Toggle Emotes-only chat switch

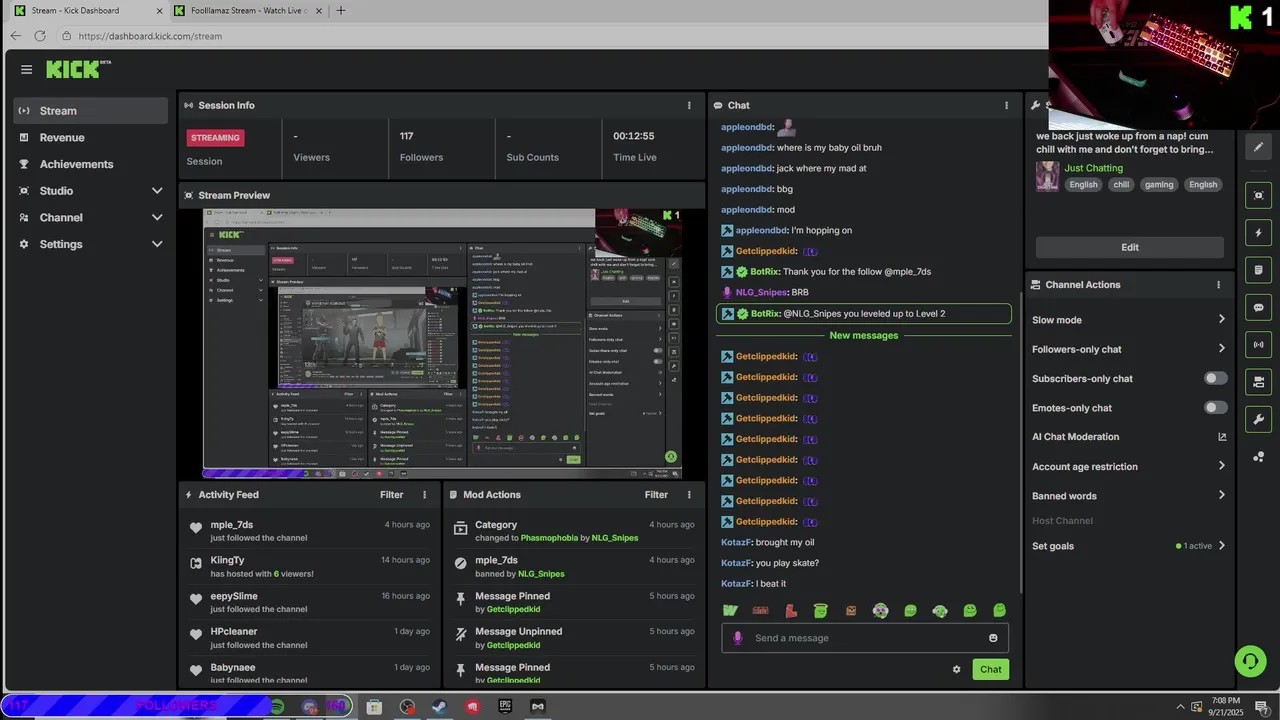tap(1215, 408)
